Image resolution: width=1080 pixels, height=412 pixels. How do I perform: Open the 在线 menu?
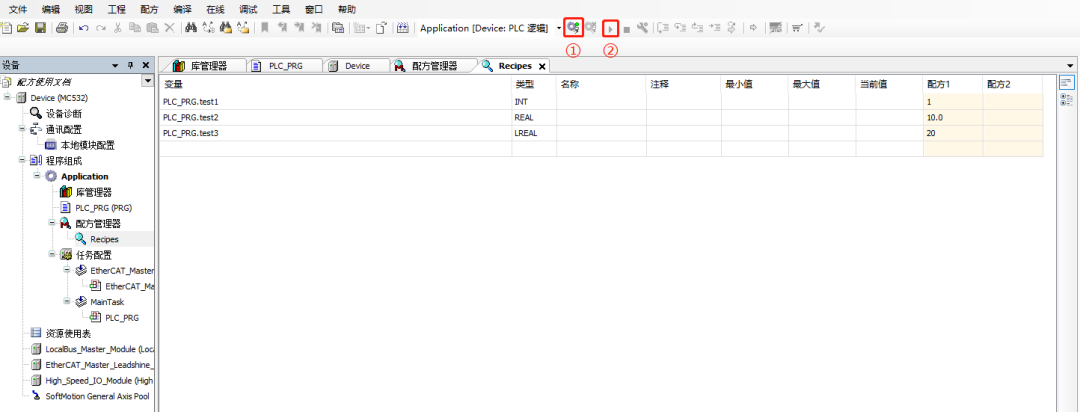pyautogui.click(x=216, y=10)
